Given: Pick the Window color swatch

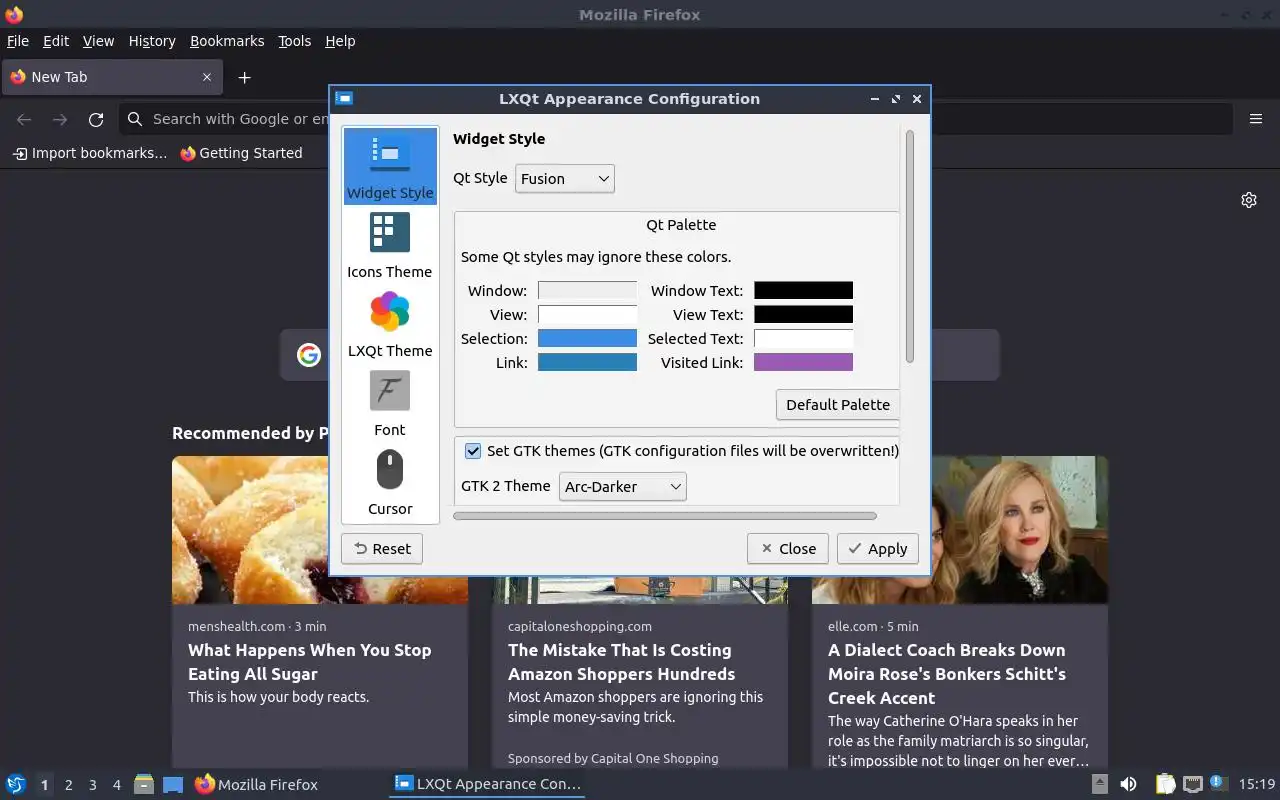Looking at the screenshot, I should coord(587,291).
